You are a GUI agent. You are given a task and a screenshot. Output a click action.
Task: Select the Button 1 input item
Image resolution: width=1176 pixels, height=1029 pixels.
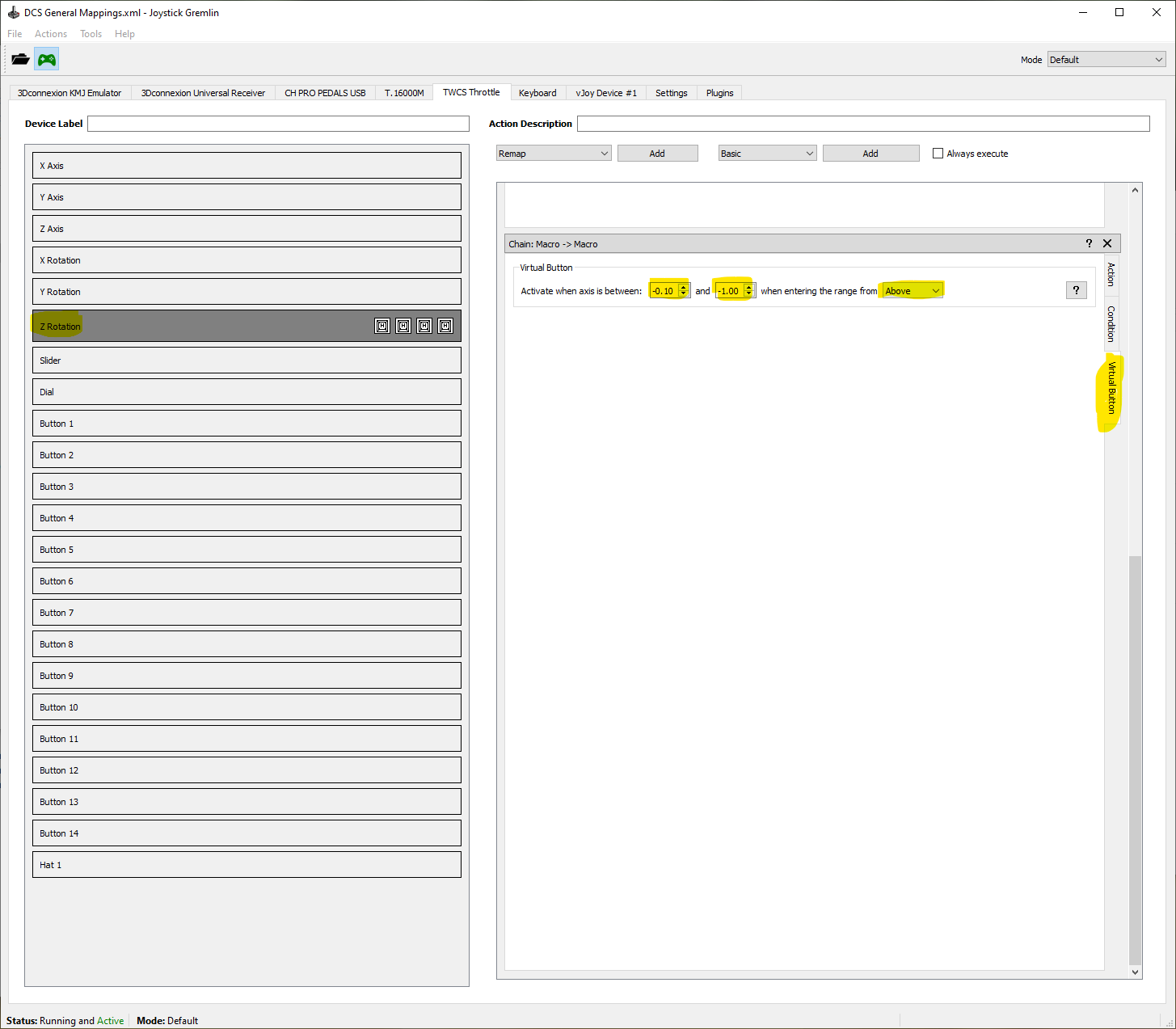pos(247,424)
